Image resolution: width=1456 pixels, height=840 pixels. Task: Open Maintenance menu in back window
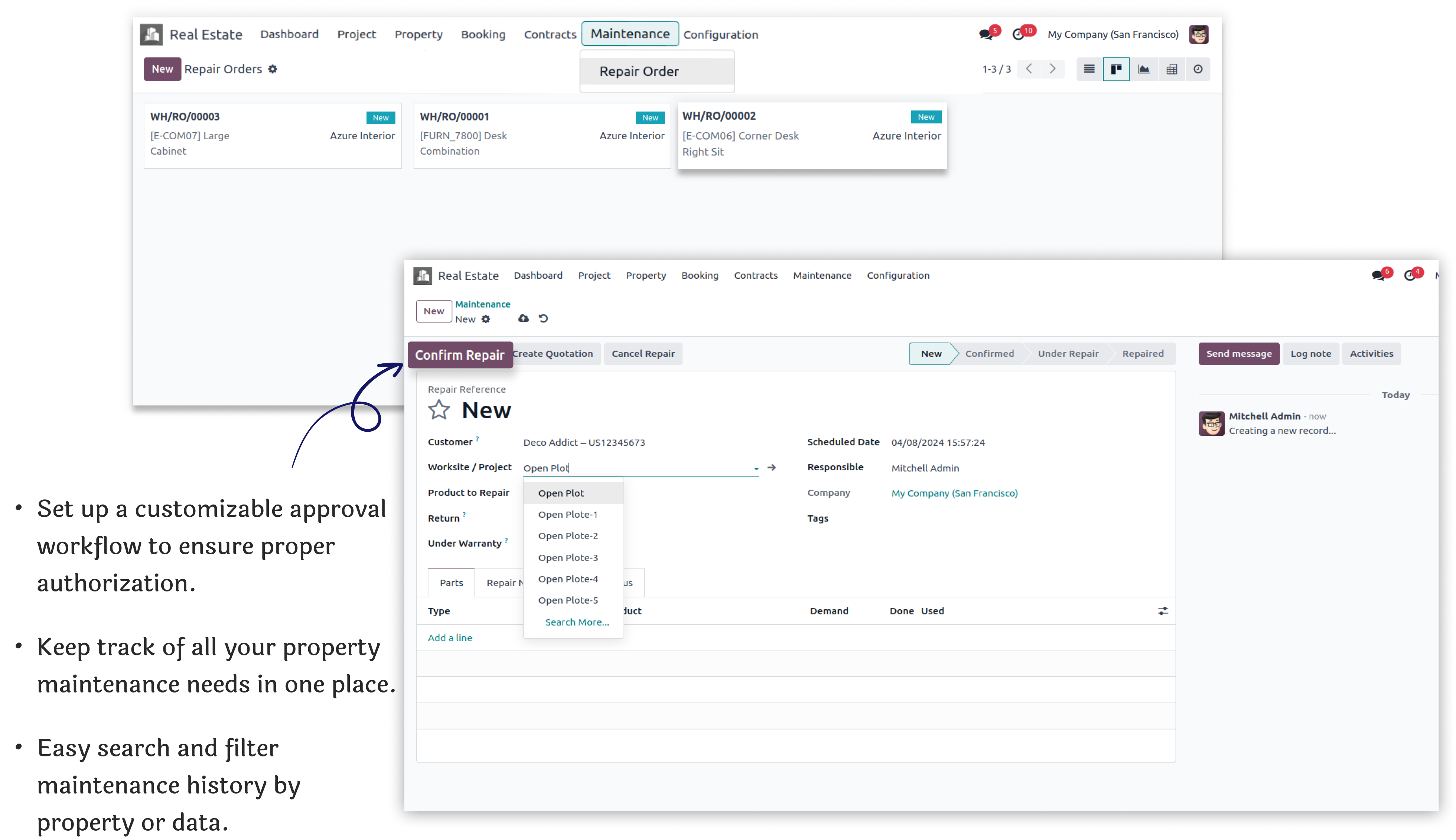(x=630, y=34)
